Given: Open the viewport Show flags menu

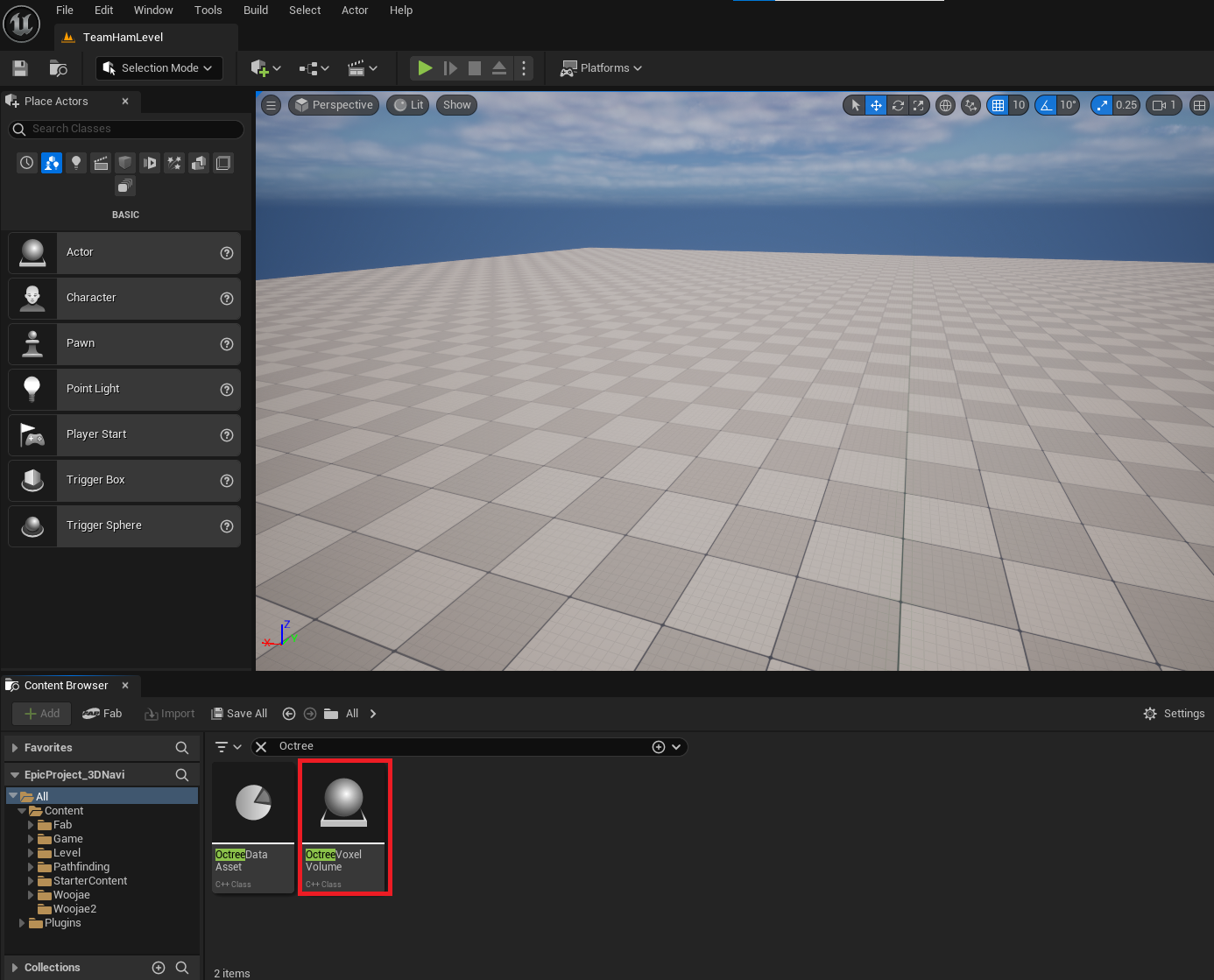Looking at the screenshot, I should (456, 105).
